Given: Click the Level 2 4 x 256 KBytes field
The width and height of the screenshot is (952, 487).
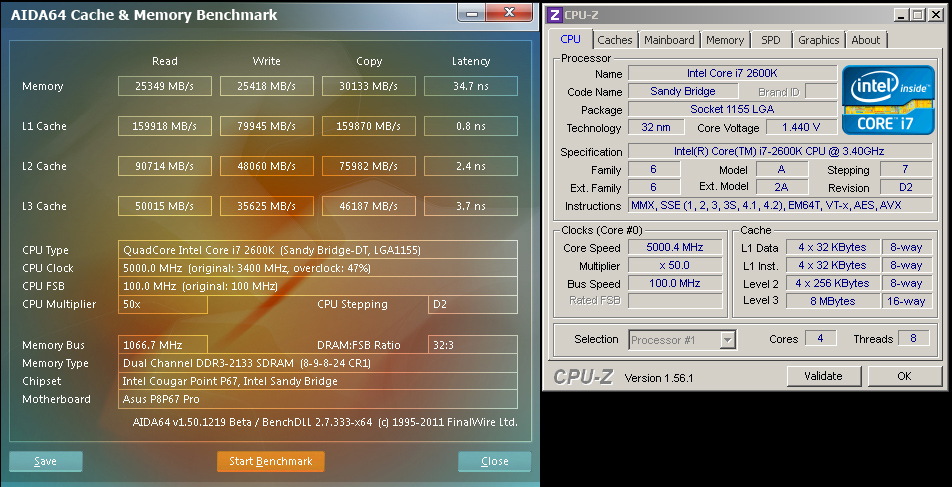Looking at the screenshot, I should pos(832,283).
